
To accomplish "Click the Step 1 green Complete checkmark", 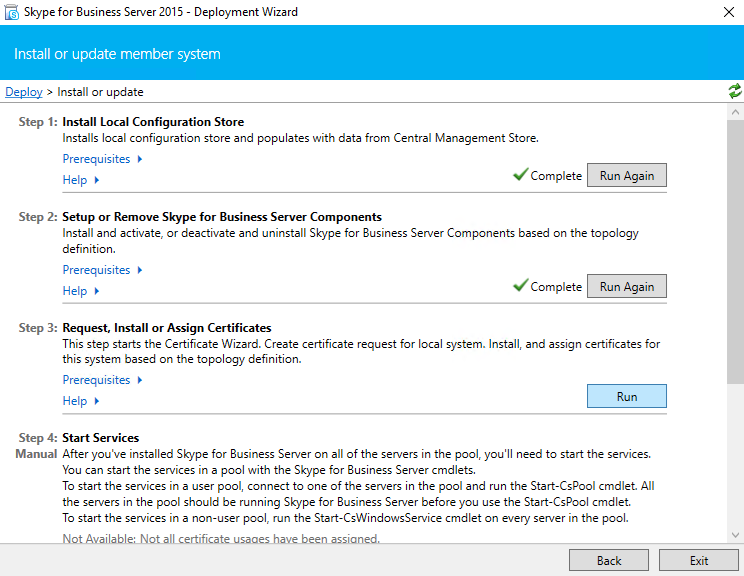I will [521, 174].
